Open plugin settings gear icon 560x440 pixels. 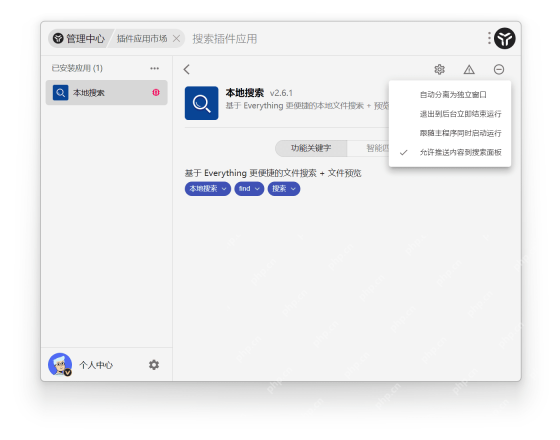pos(439,69)
